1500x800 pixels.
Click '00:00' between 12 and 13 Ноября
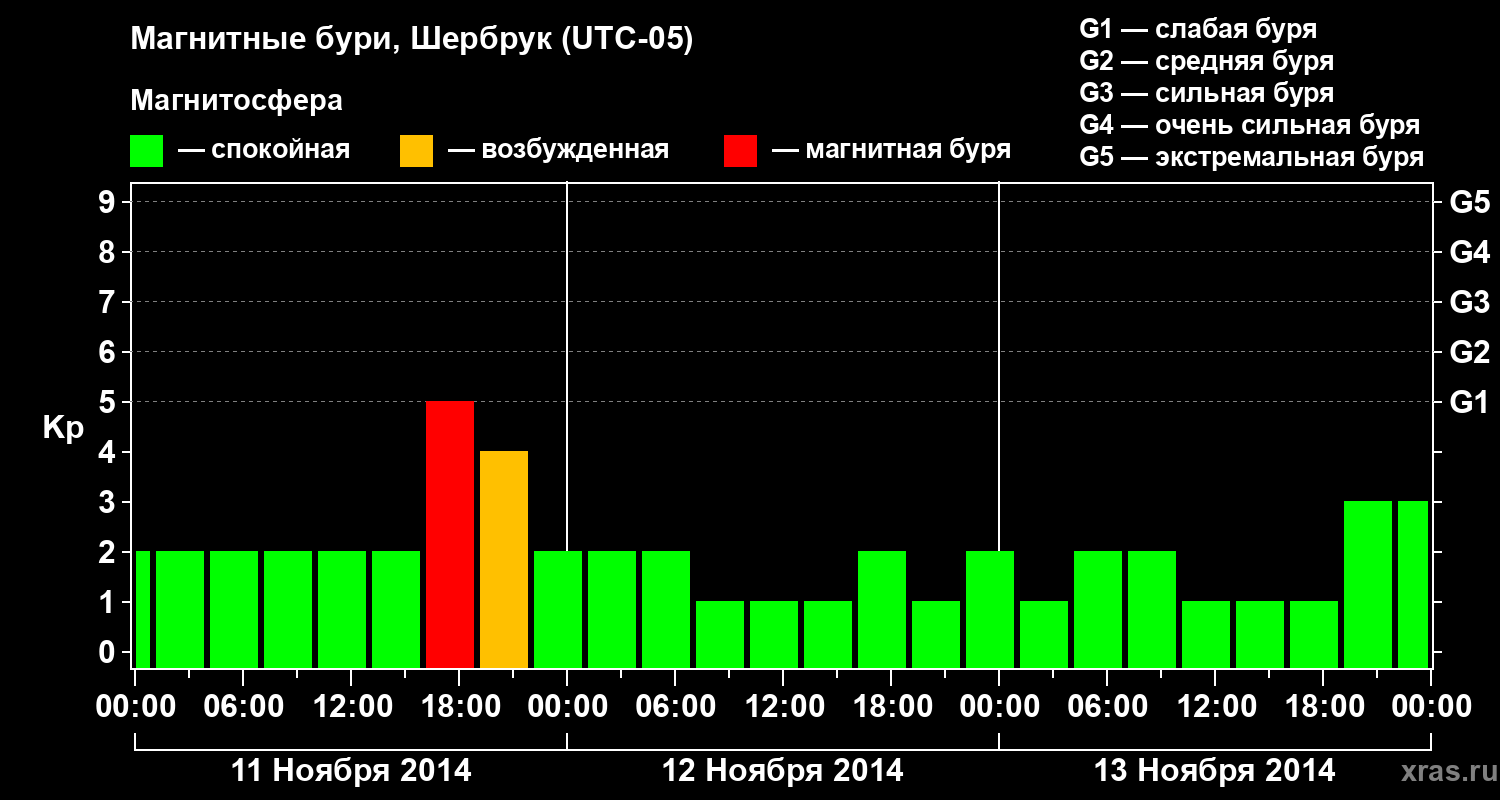click(999, 707)
